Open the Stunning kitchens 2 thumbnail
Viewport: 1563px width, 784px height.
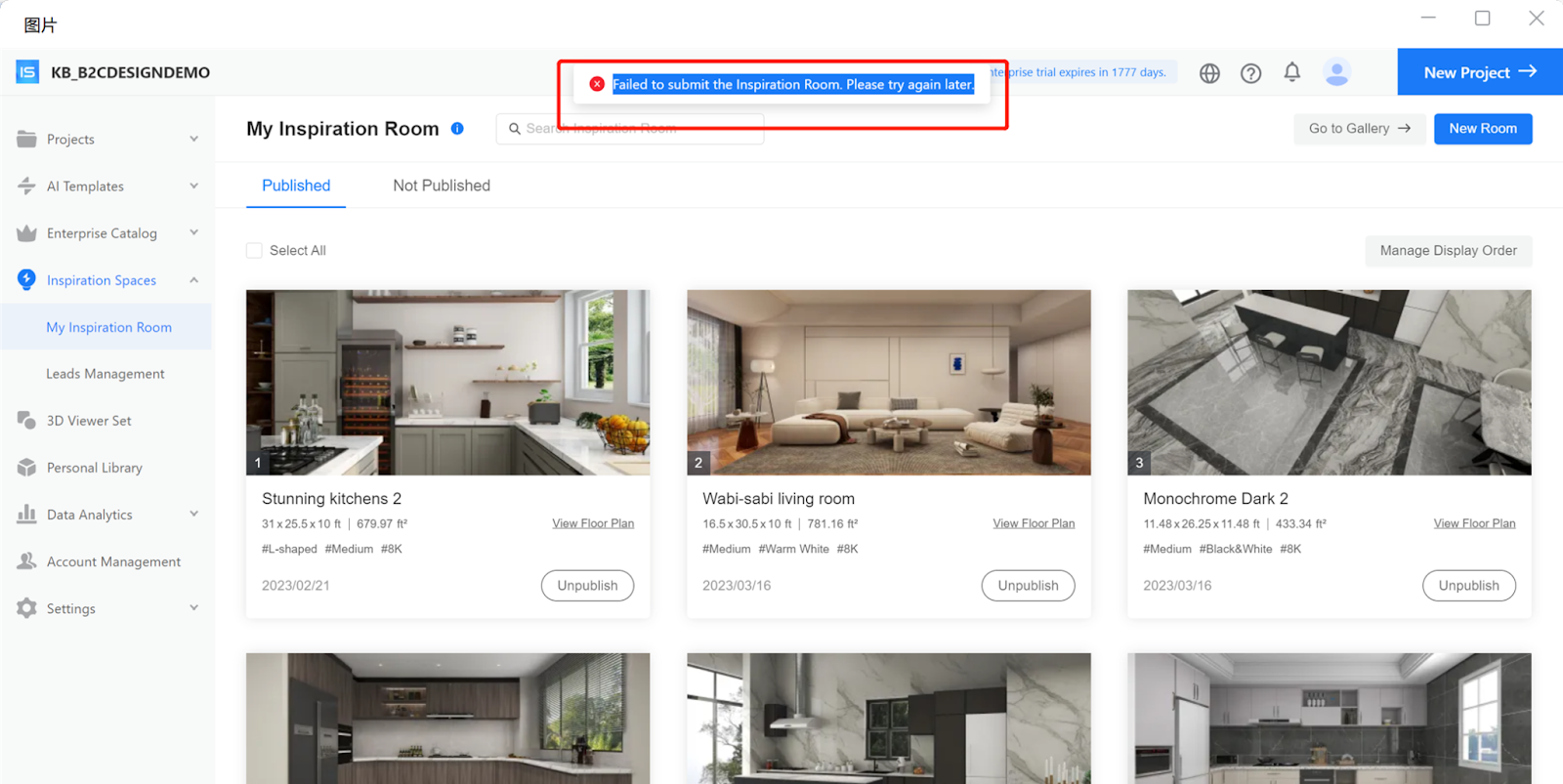[x=448, y=383]
